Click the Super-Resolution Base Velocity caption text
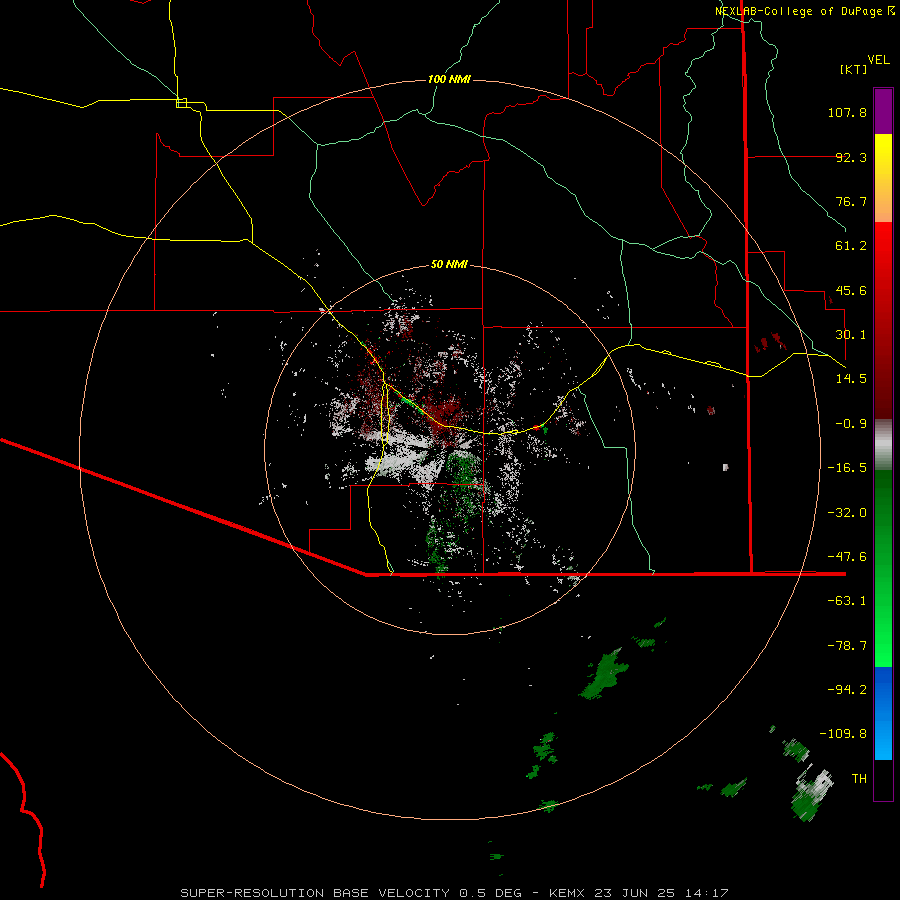 (454, 893)
